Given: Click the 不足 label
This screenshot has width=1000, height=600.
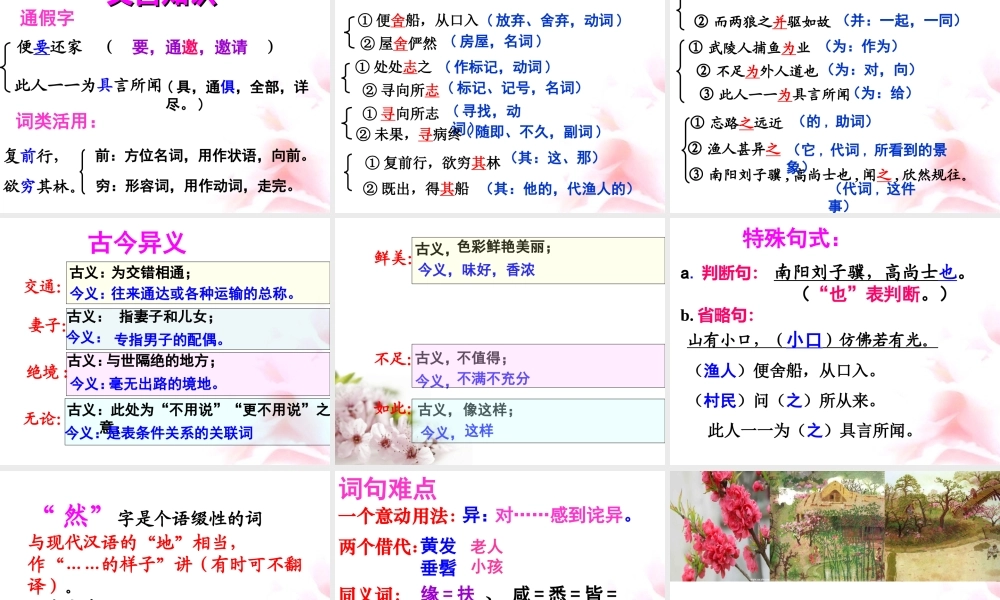Looking at the screenshot, I should (392, 359).
